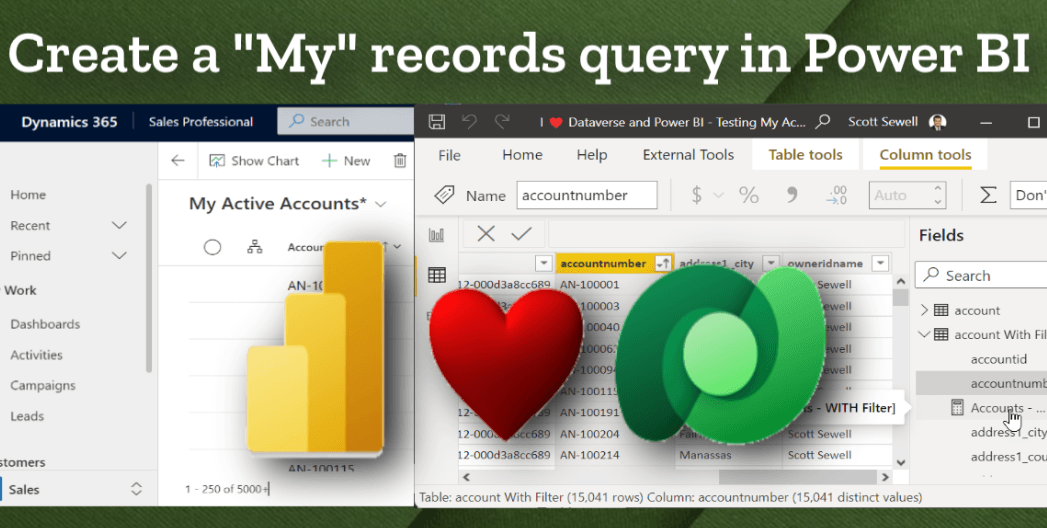
Task: Commit the formula with checkmark icon
Action: (521, 233)
